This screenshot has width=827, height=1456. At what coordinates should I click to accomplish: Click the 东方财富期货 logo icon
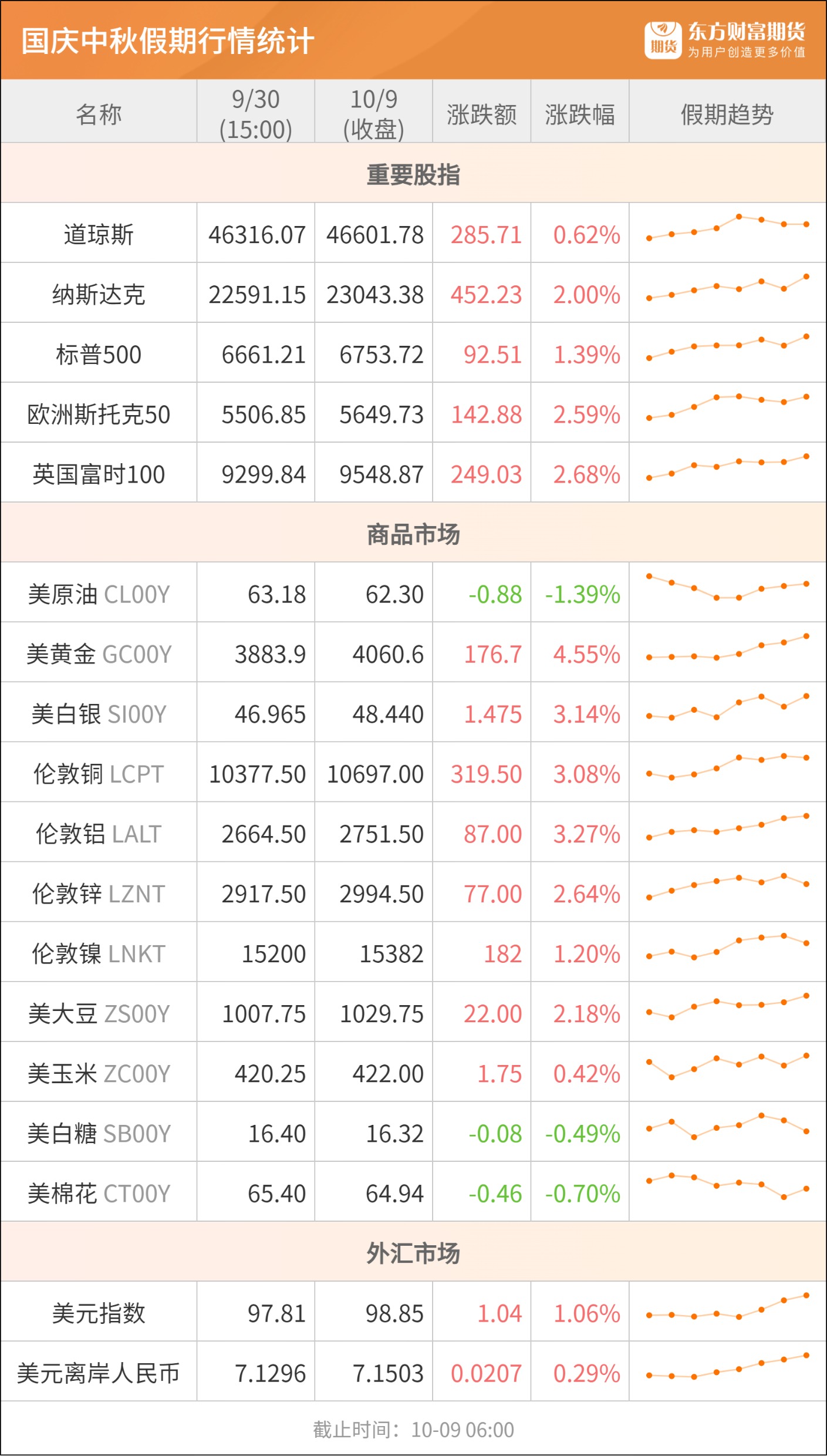[x=663, y=41]
